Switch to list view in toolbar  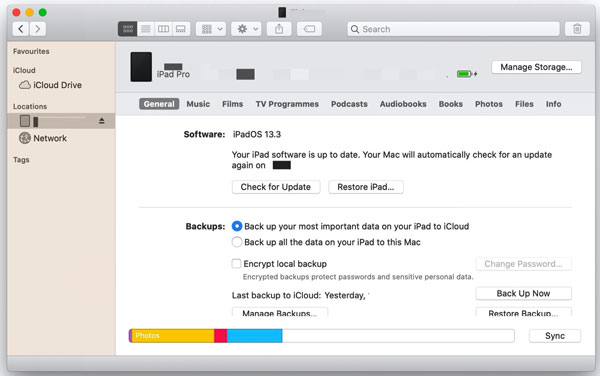[x=145, y=29]
